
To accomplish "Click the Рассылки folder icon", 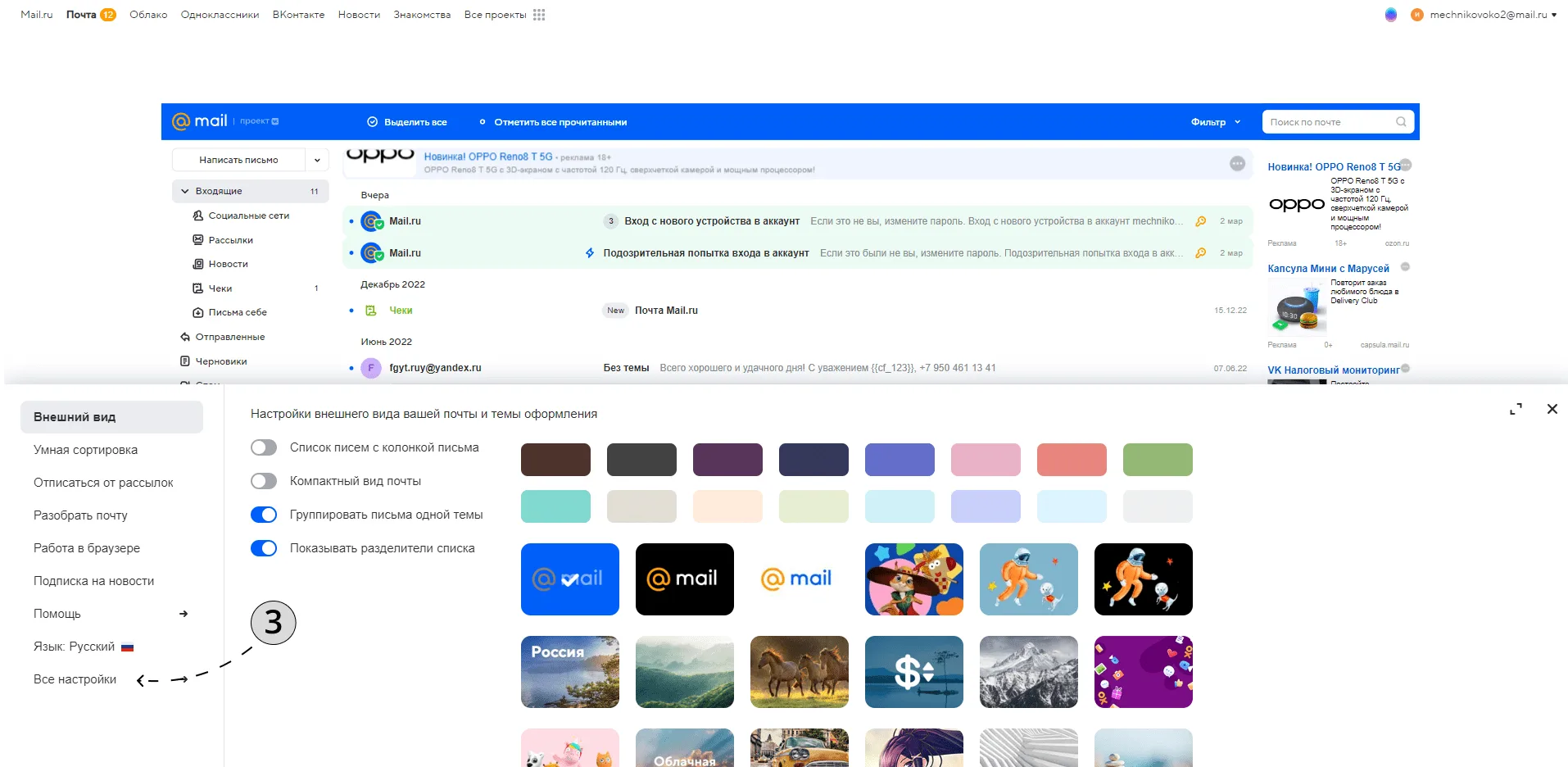I will (x=197, y=240).
